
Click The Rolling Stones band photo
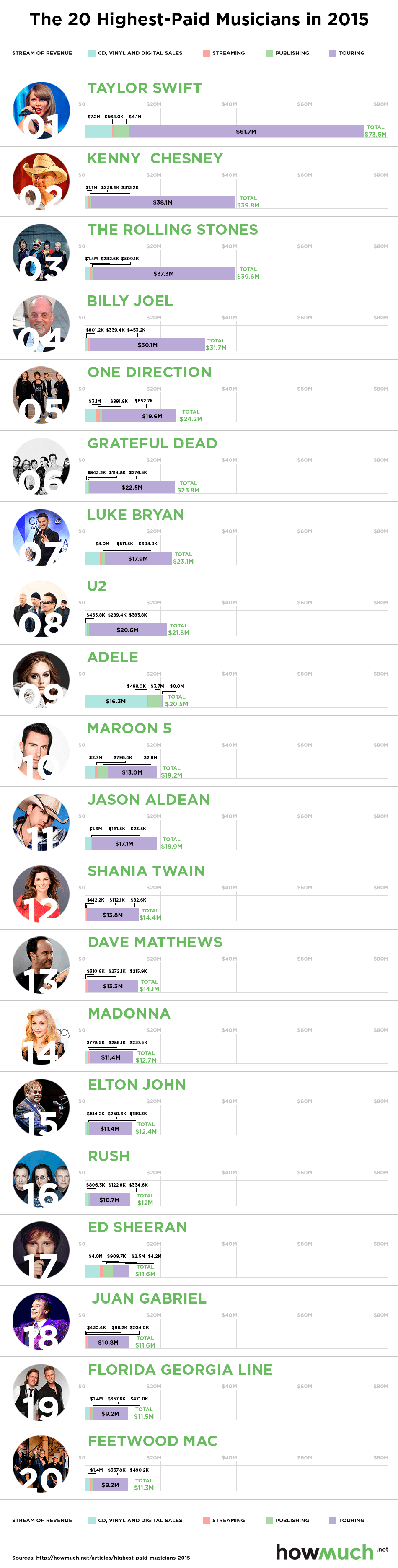pyautogui.click(x=41, y=253)
